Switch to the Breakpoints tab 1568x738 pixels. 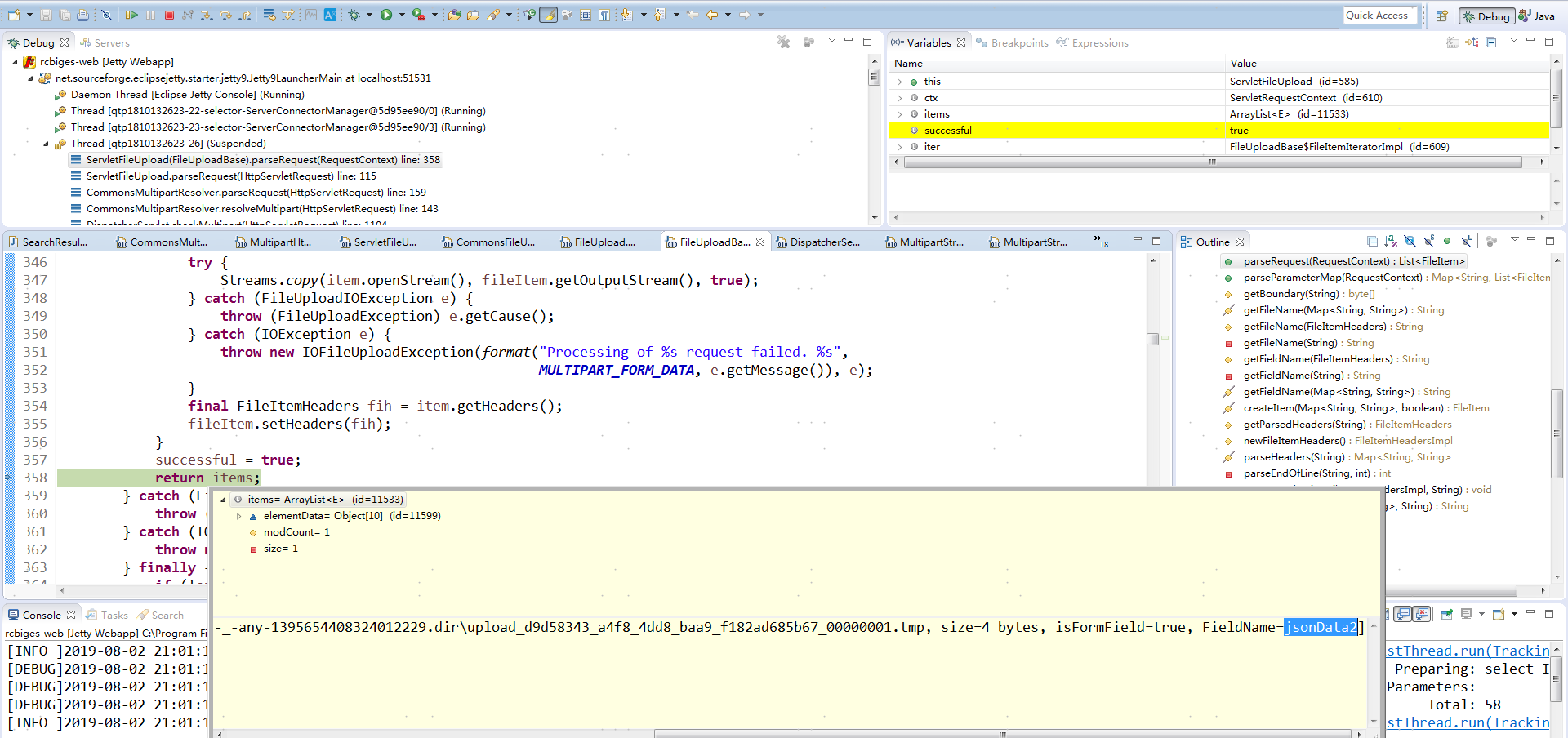tap(1012, 42)
